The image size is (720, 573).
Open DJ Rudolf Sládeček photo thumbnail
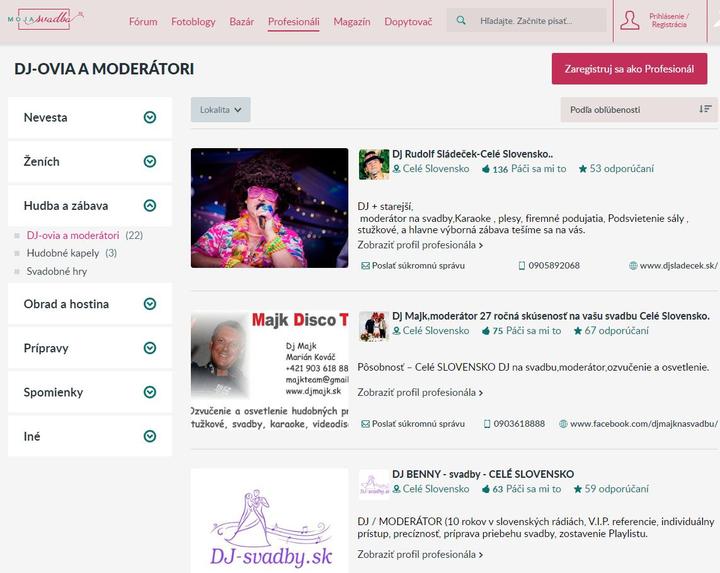tap(269, 208)
